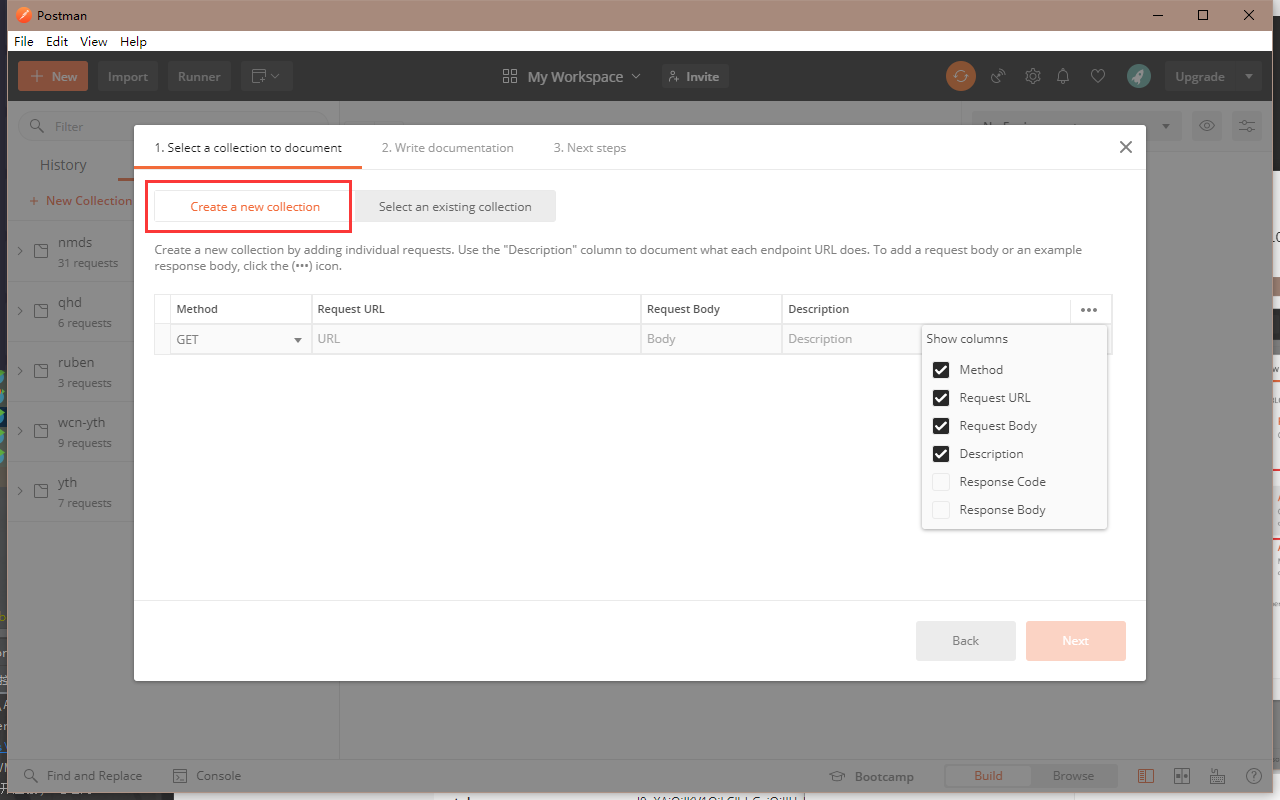This screenshot has width=1280, height=800.
Task: Open the Help menu
Action: coord(133,42)
